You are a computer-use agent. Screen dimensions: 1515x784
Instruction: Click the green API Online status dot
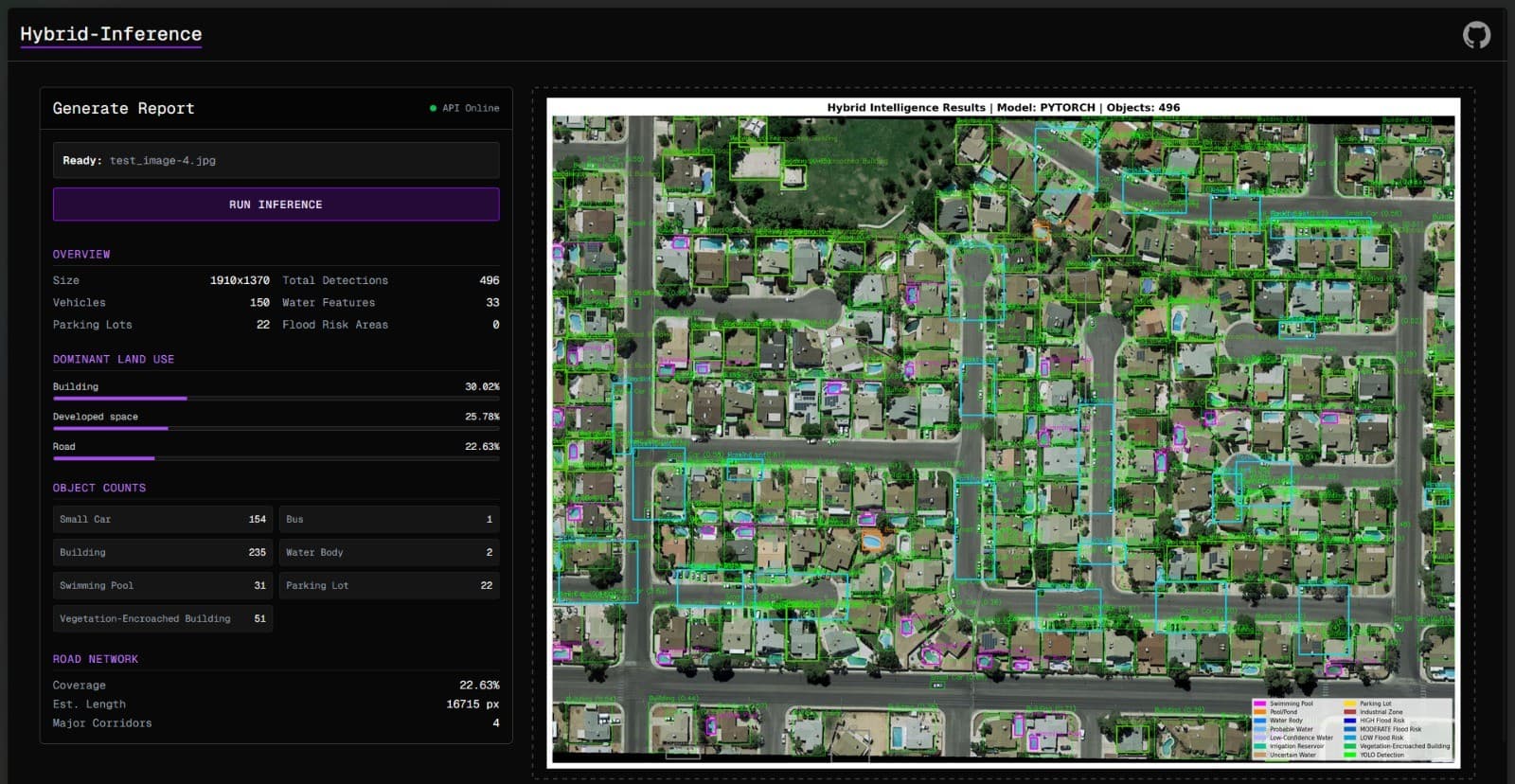(x=434, y=109)
